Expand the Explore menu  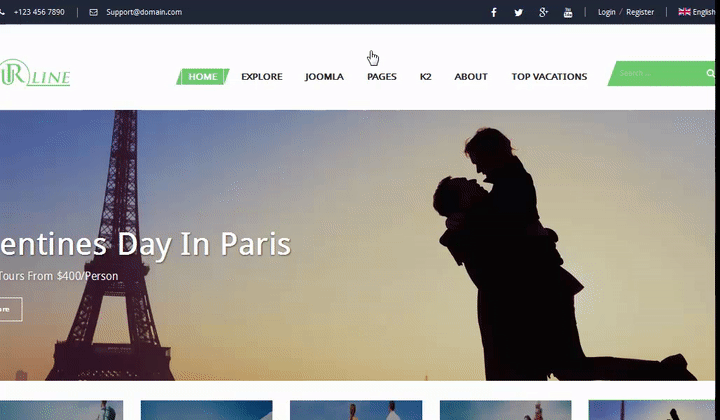pos(261,77)
